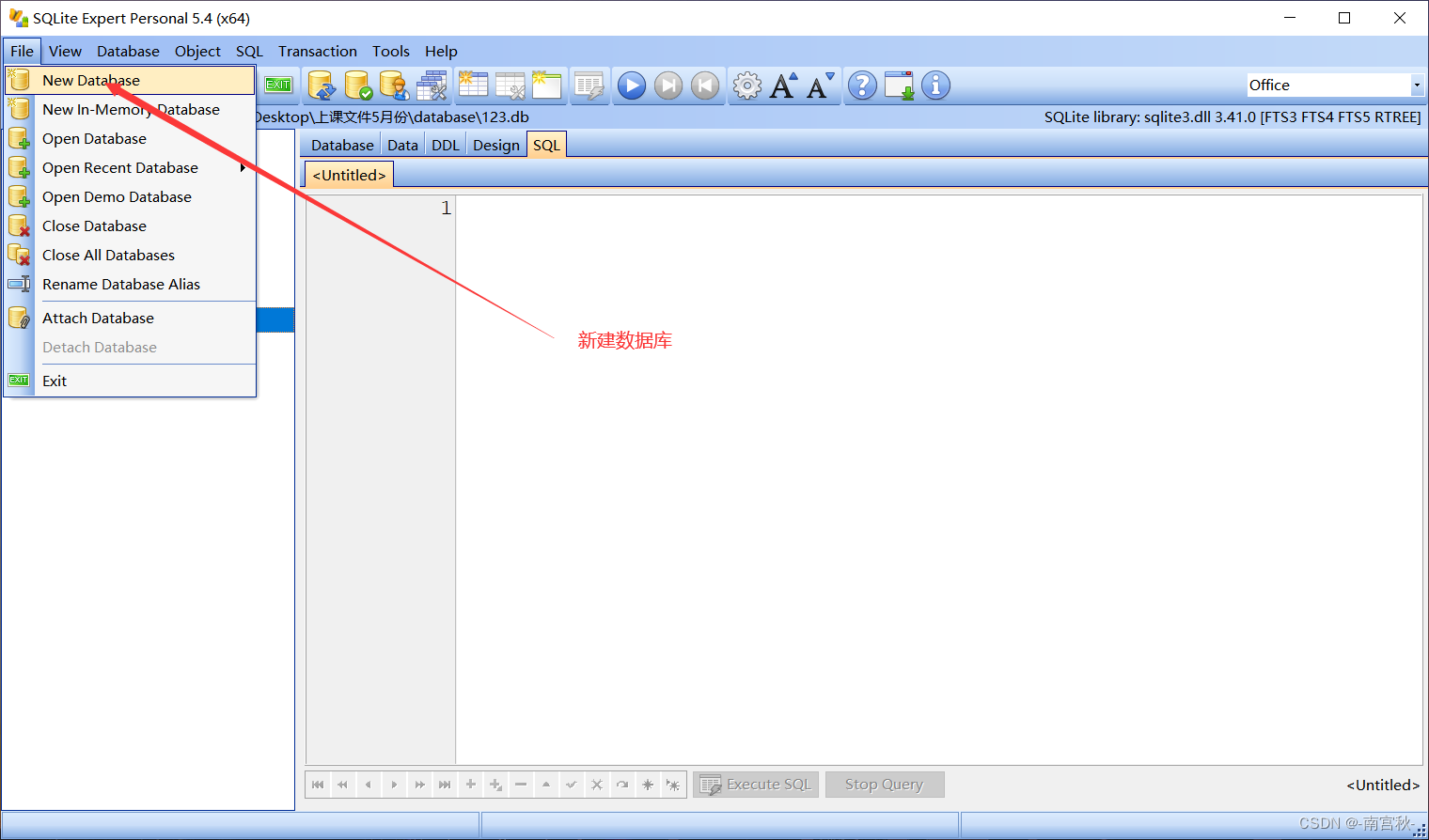
Task: Click the Information toolbar icon
Action: point(935,86)
